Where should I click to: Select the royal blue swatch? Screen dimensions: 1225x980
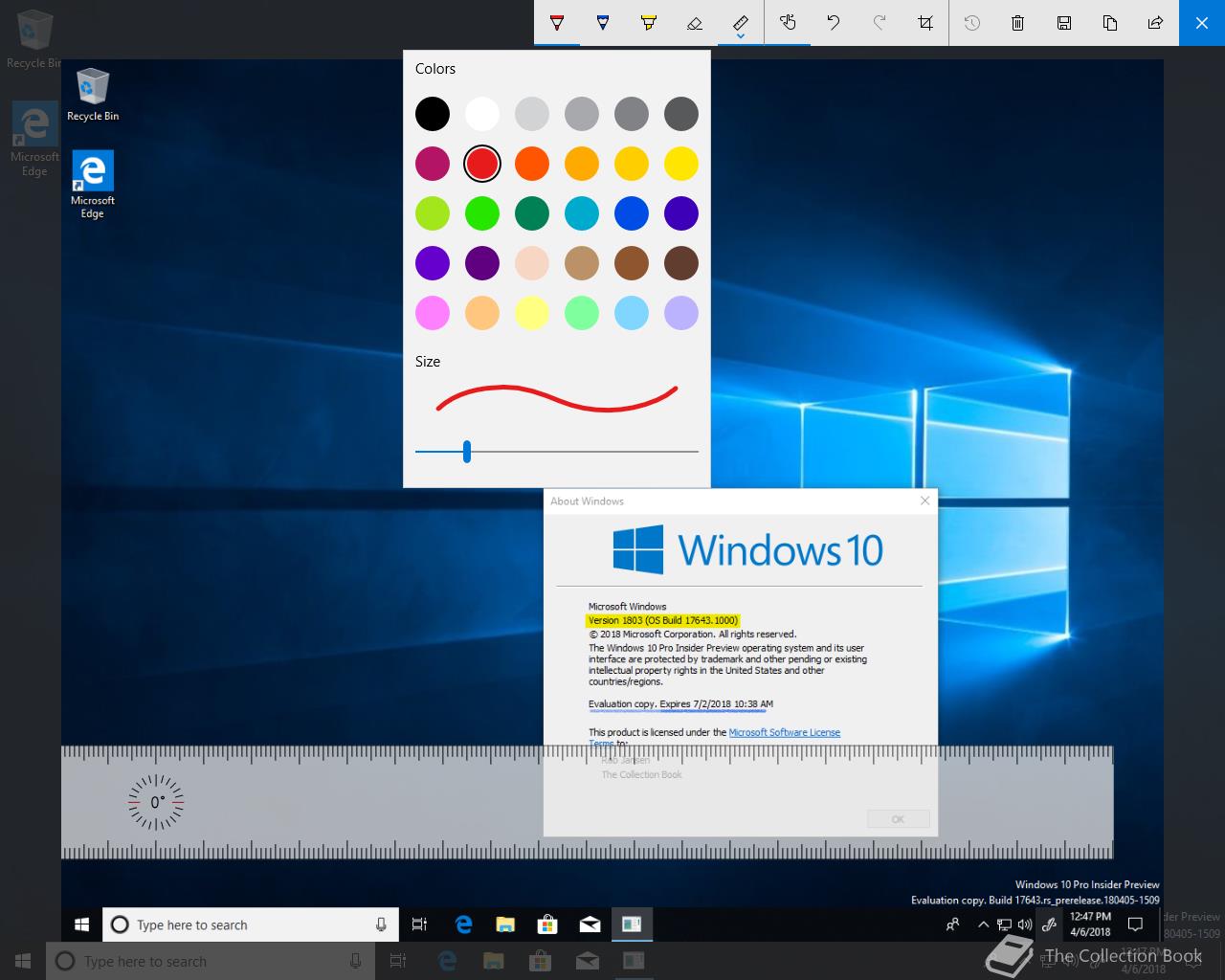pos(632,213)
